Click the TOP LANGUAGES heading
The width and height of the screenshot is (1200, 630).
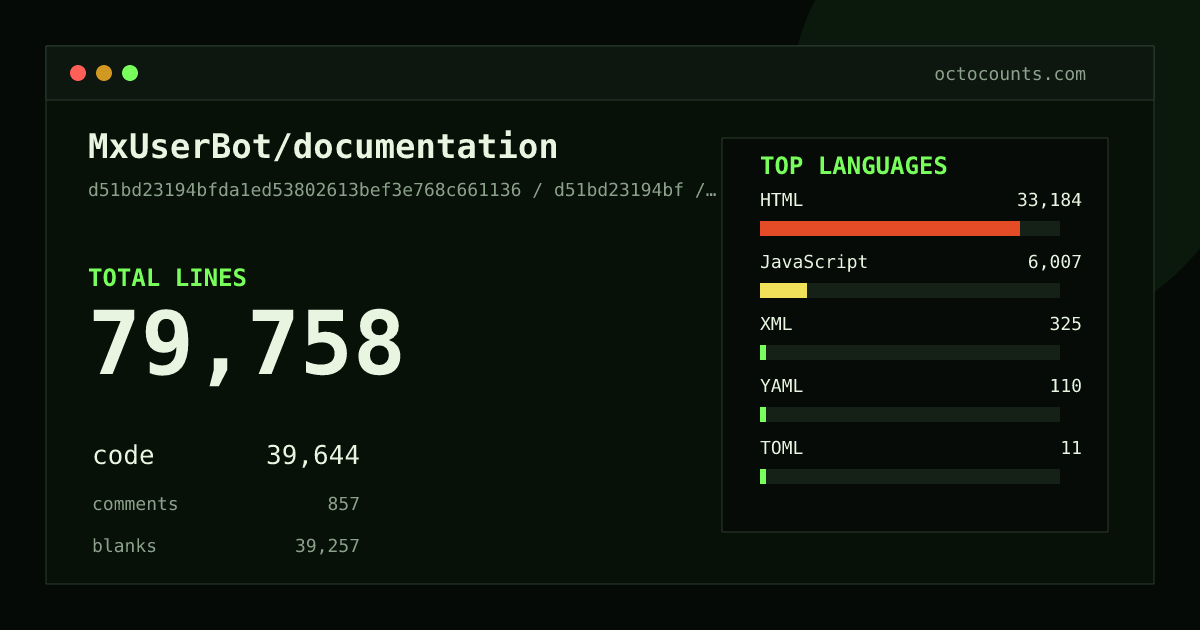[x=854, y=166]
